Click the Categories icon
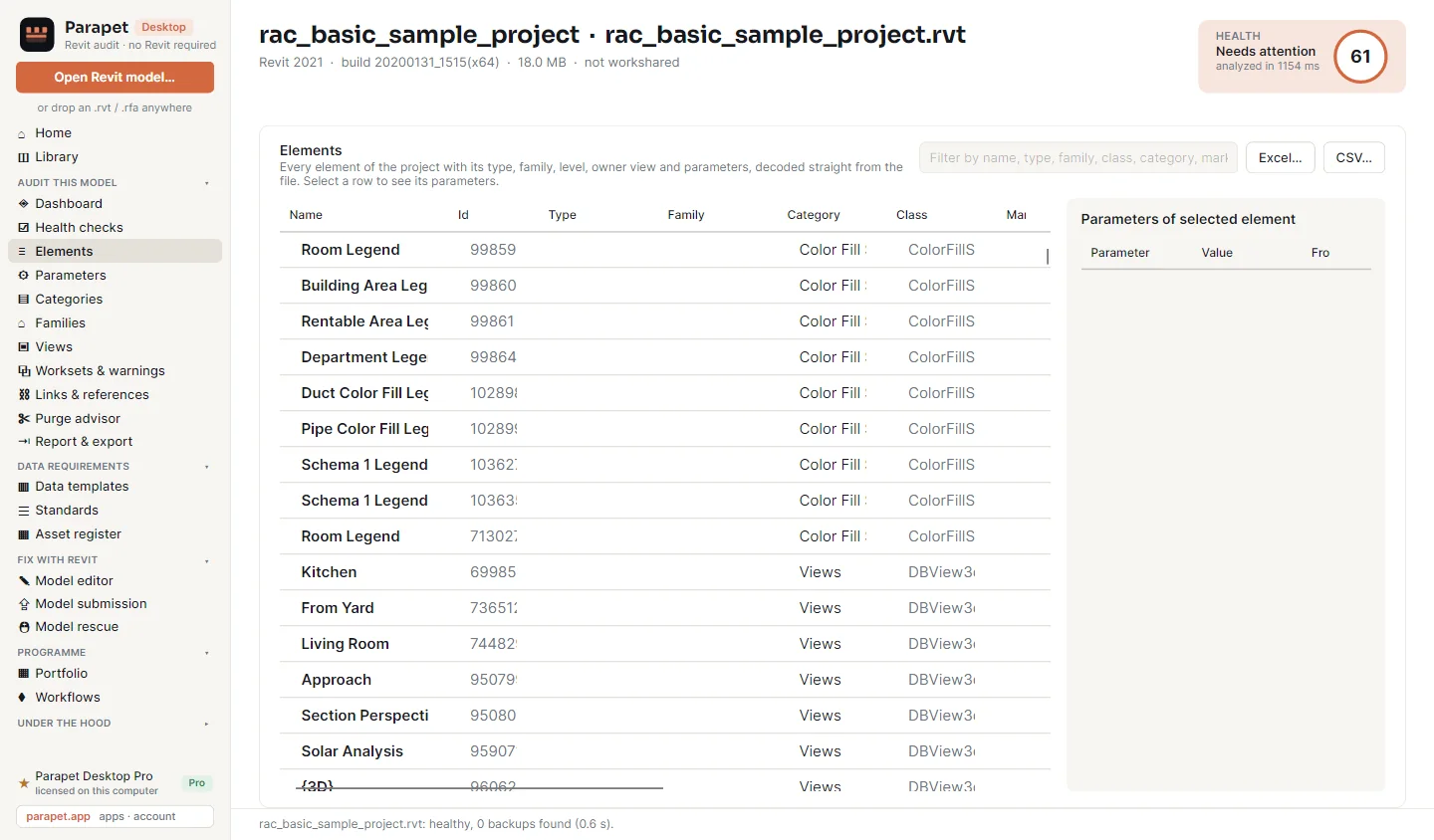1434x840 pixels. (x=23, y=300)
